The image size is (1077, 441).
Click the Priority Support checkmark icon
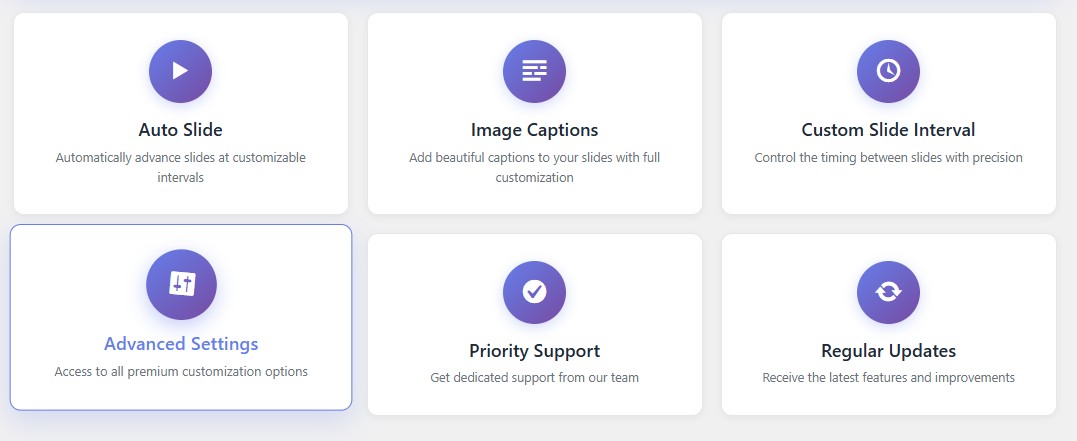point(534,292)
